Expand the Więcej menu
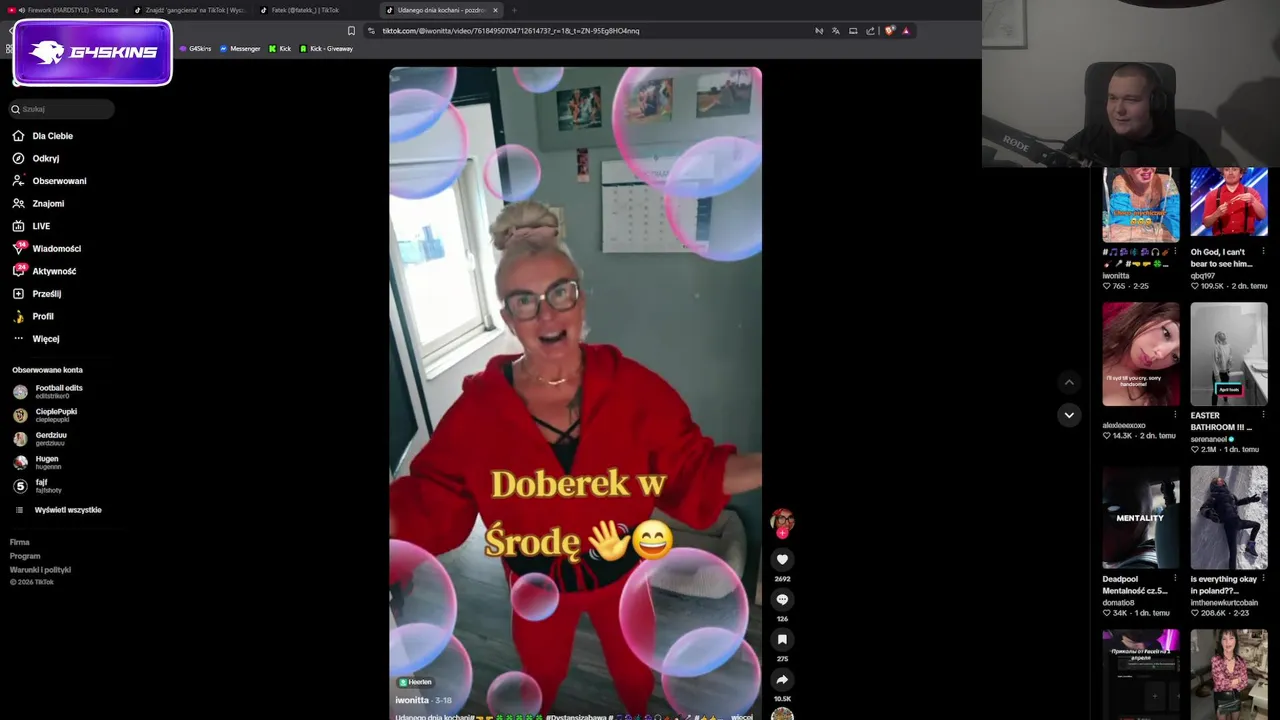The height and width of the screenshot is (720, 1280). click(x=36, y=339)
